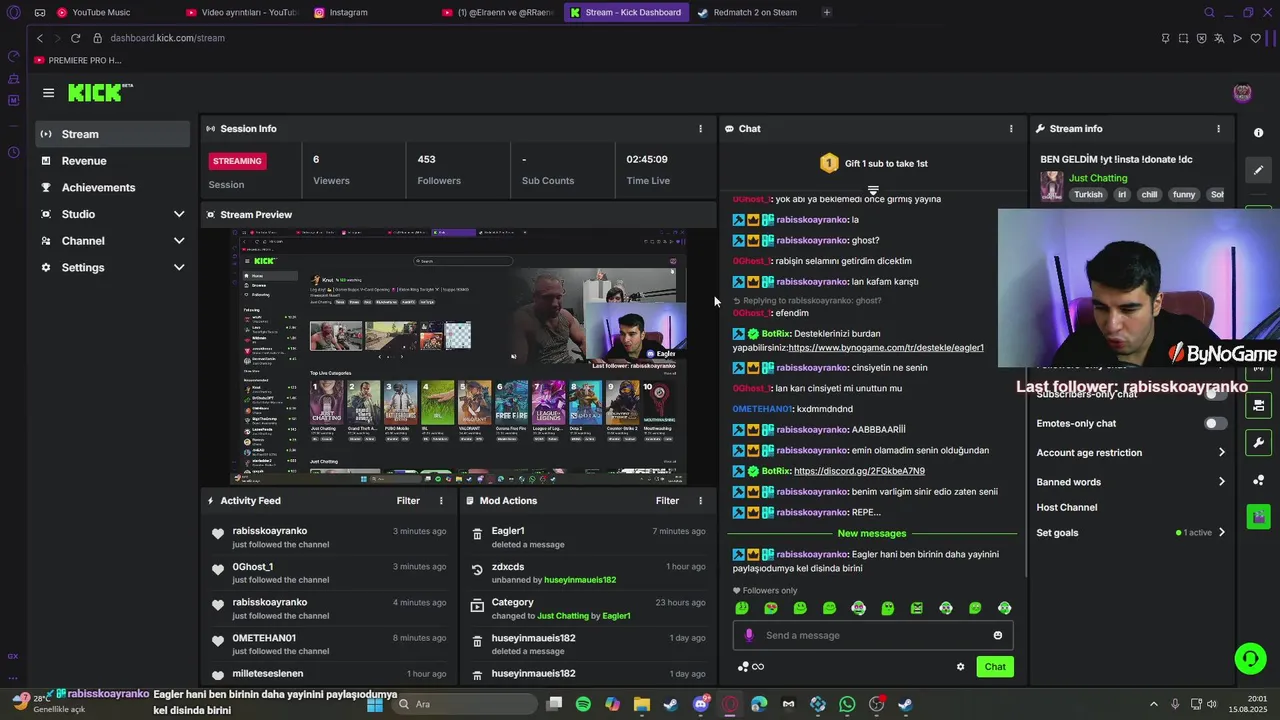
Task: Open the Activity Feed Filter dropdown
Action: click(408, 501)
